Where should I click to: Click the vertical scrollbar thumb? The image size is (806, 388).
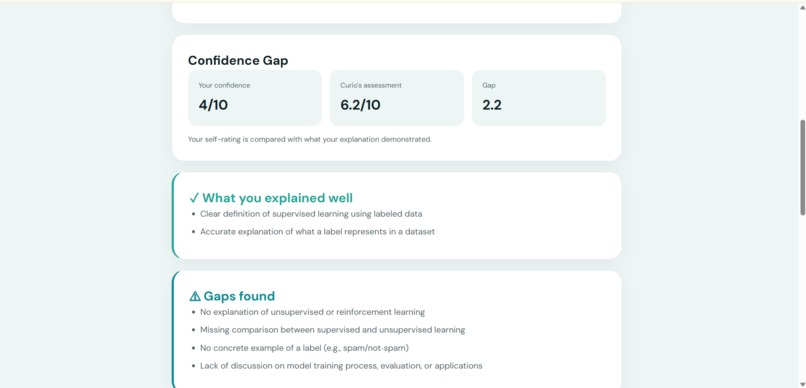point(802,168)
